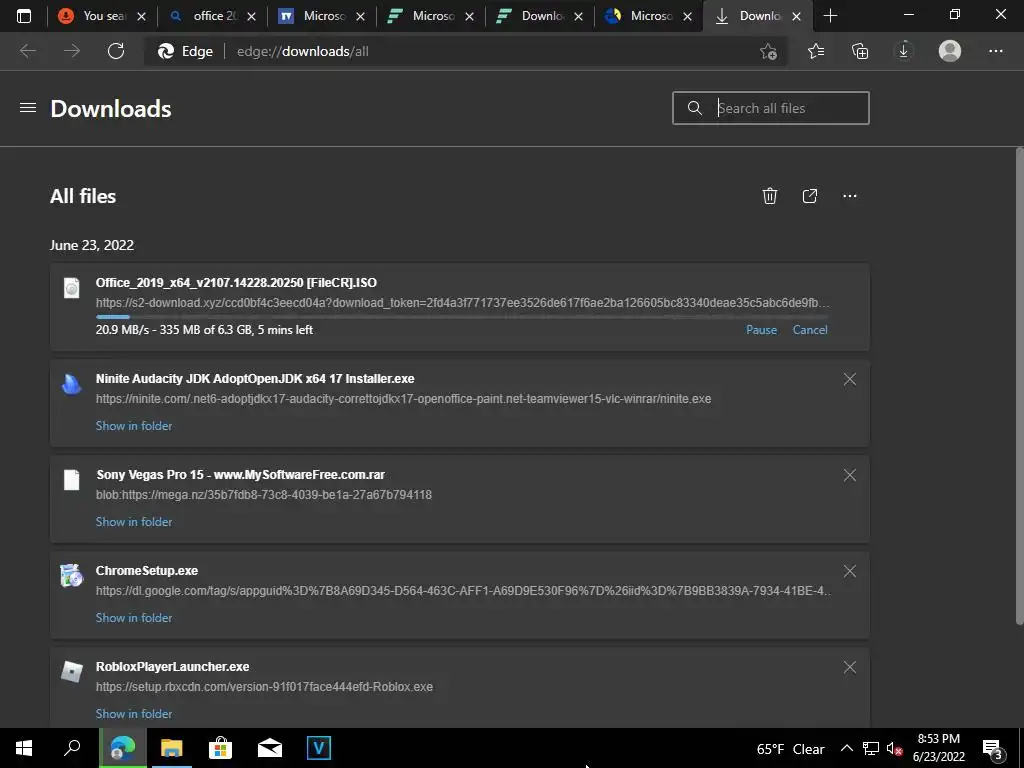Show hidden system tray icons

coord(846,748)
